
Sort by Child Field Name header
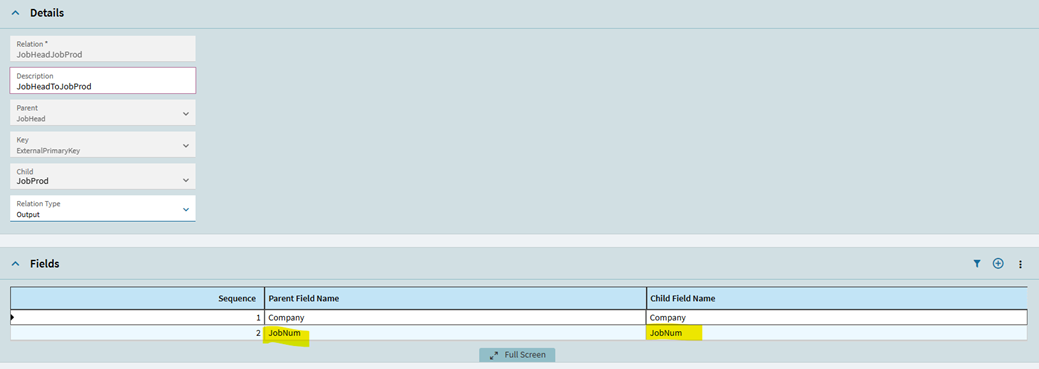click(837, 298)
